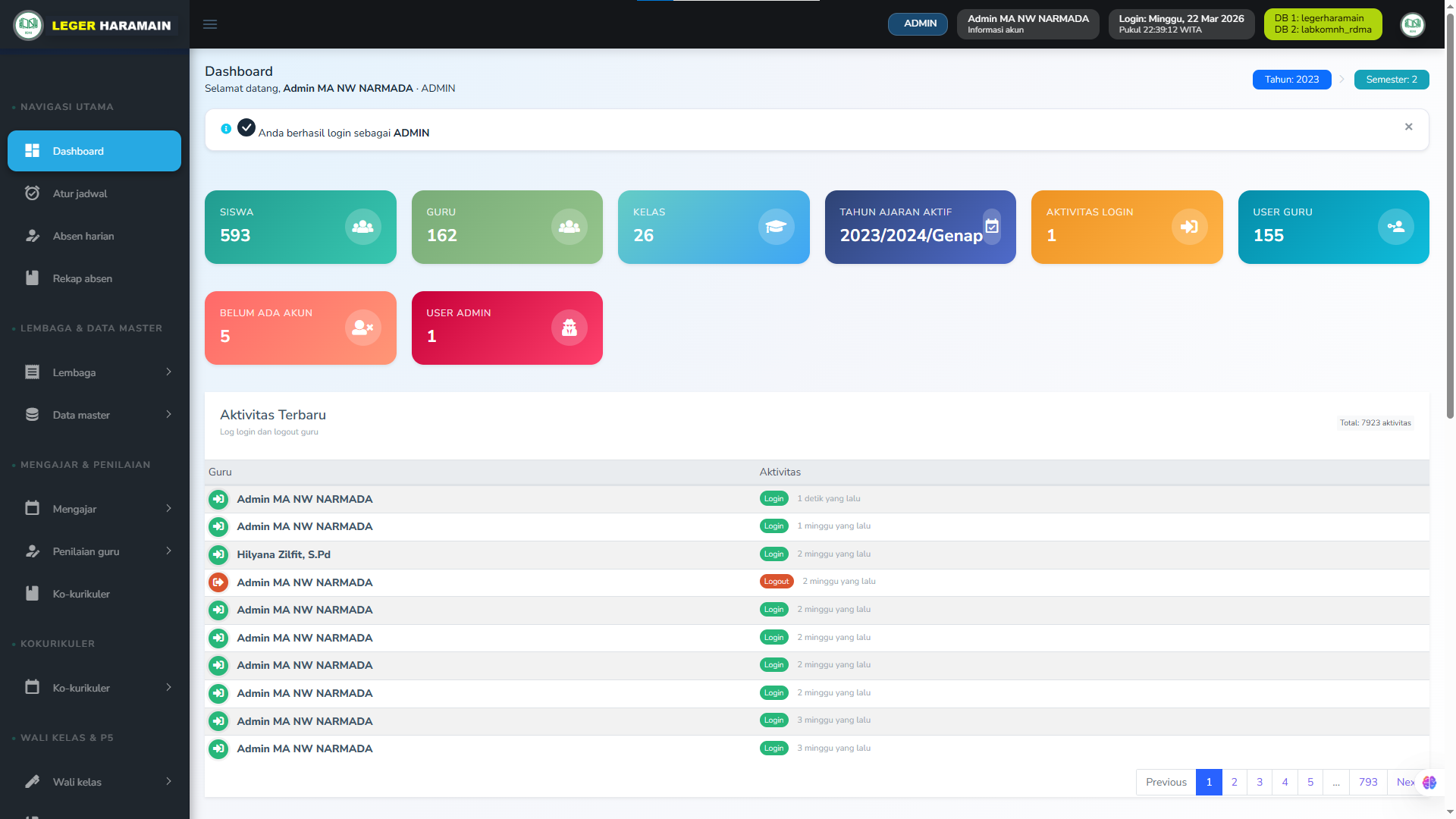
Task: Click the Lembaga list icon
Action: (x=32, y=372)
